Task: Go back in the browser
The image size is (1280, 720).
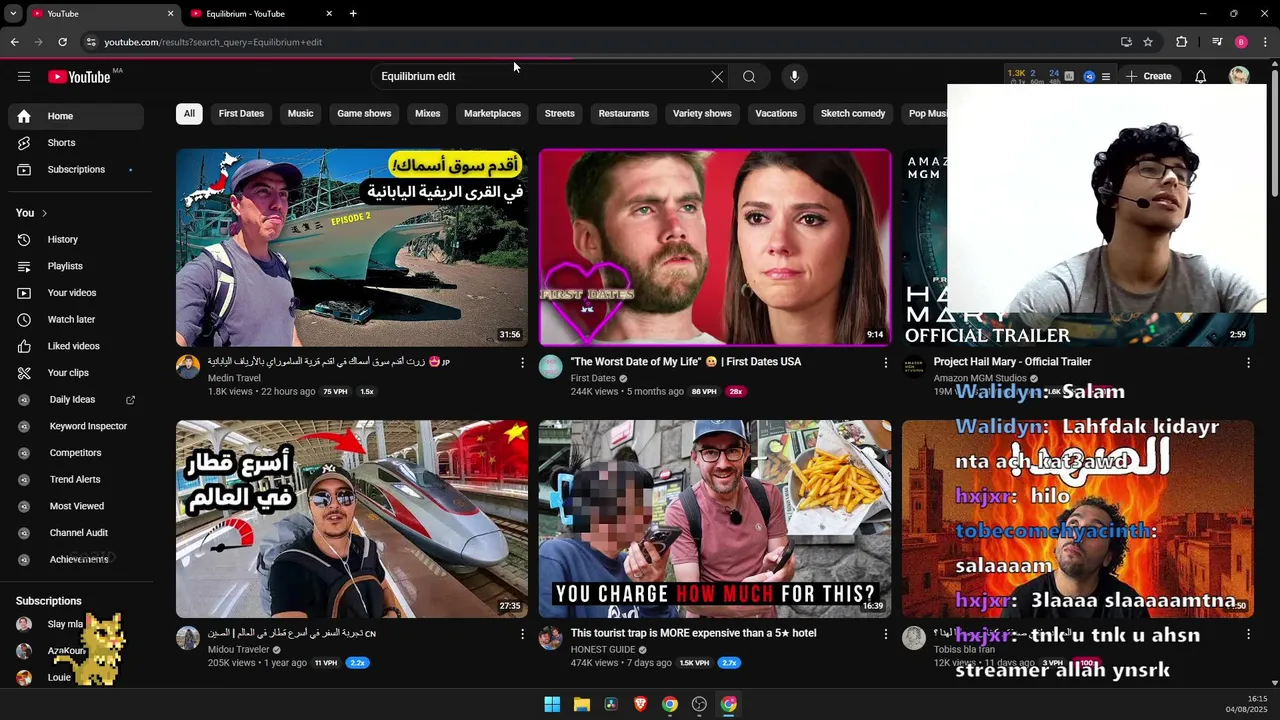Action: point(14,42)
